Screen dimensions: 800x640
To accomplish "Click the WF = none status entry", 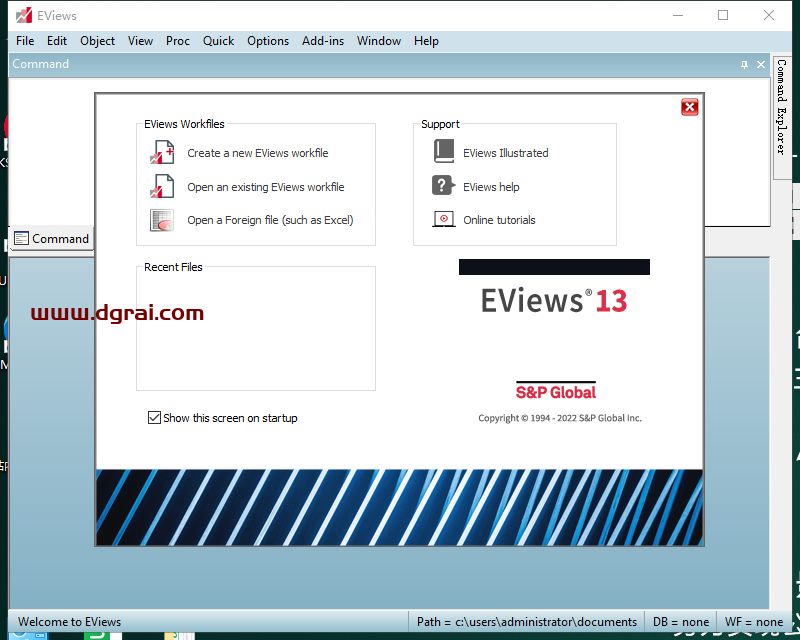I will [x=754, y=622].
